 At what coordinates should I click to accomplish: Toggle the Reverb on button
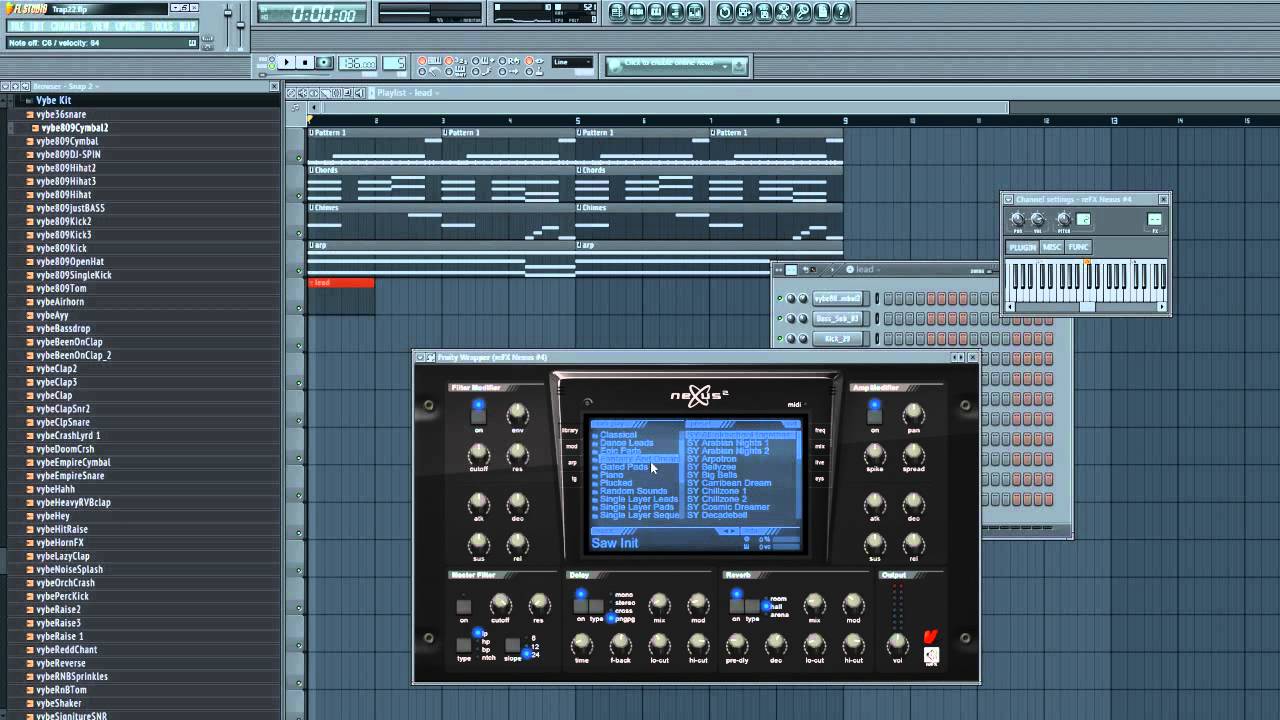coord(737,606)
